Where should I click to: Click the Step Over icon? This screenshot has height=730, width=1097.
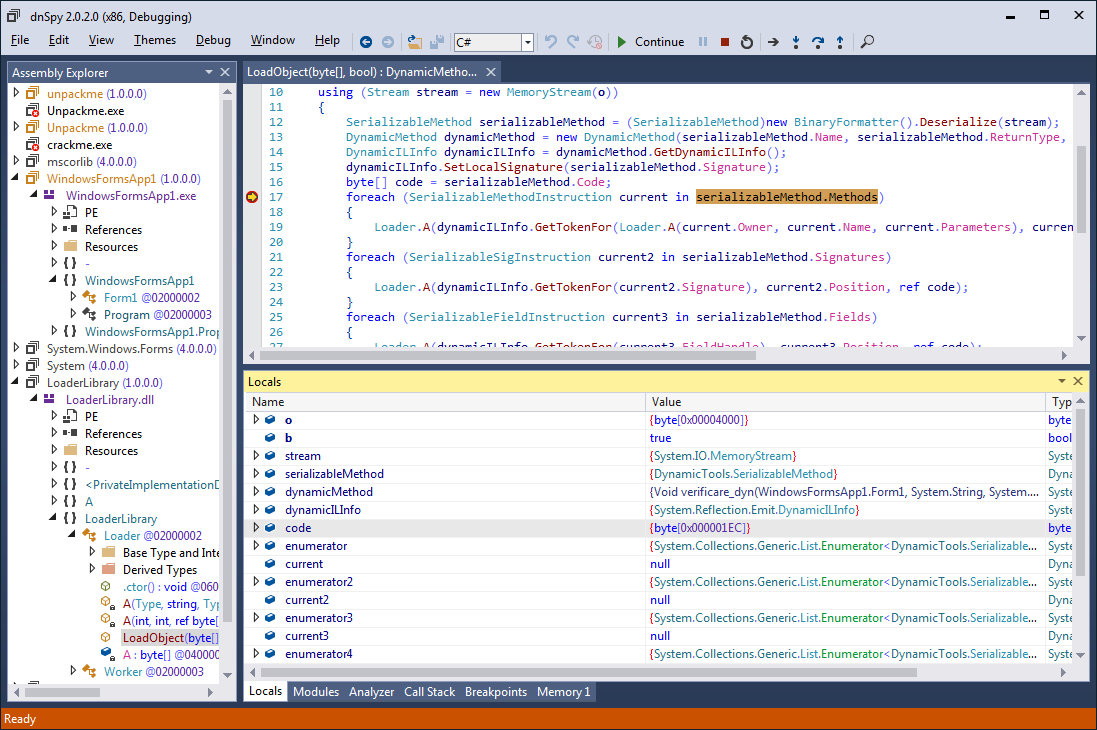[818, 42]
